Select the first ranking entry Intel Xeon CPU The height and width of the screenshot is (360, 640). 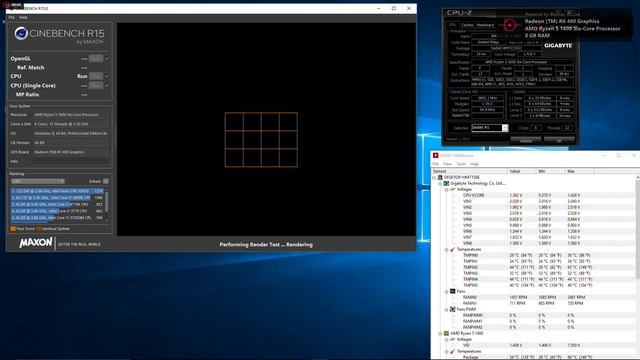point(57,191)
